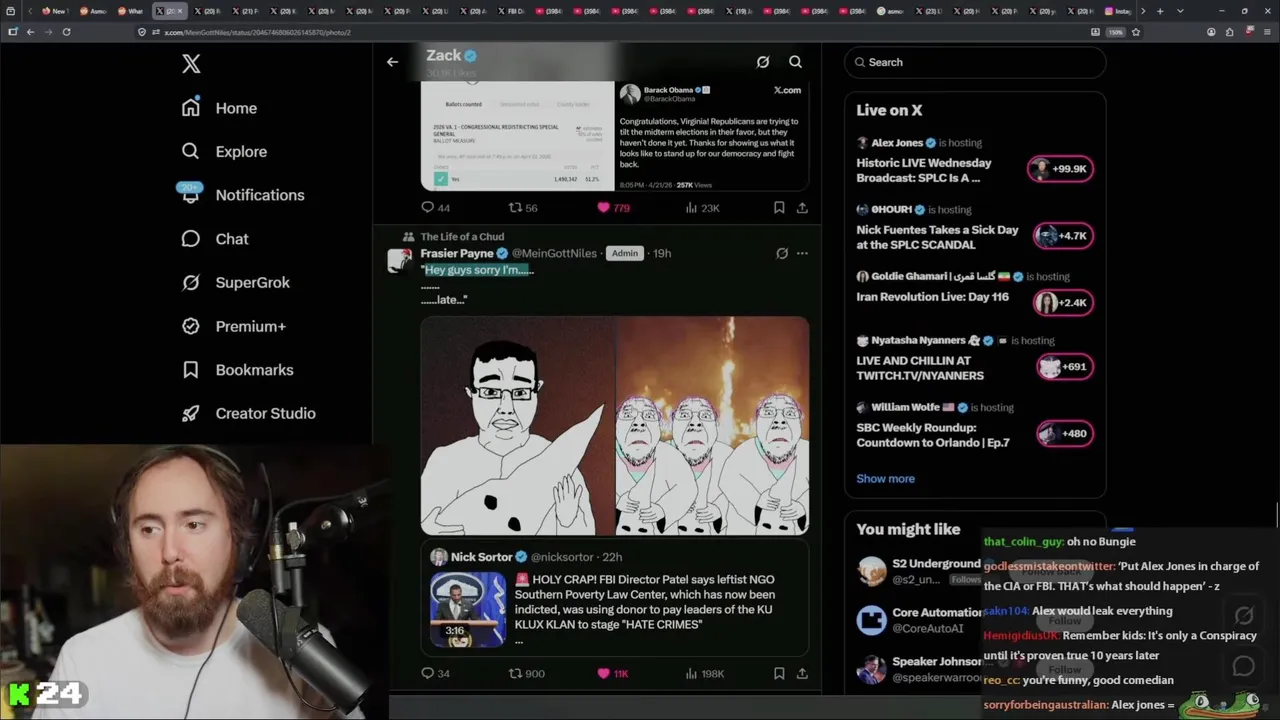Unlike the post with 779 likes
This screenshot has height=720, width=1280.
click(x=613, y=208)
